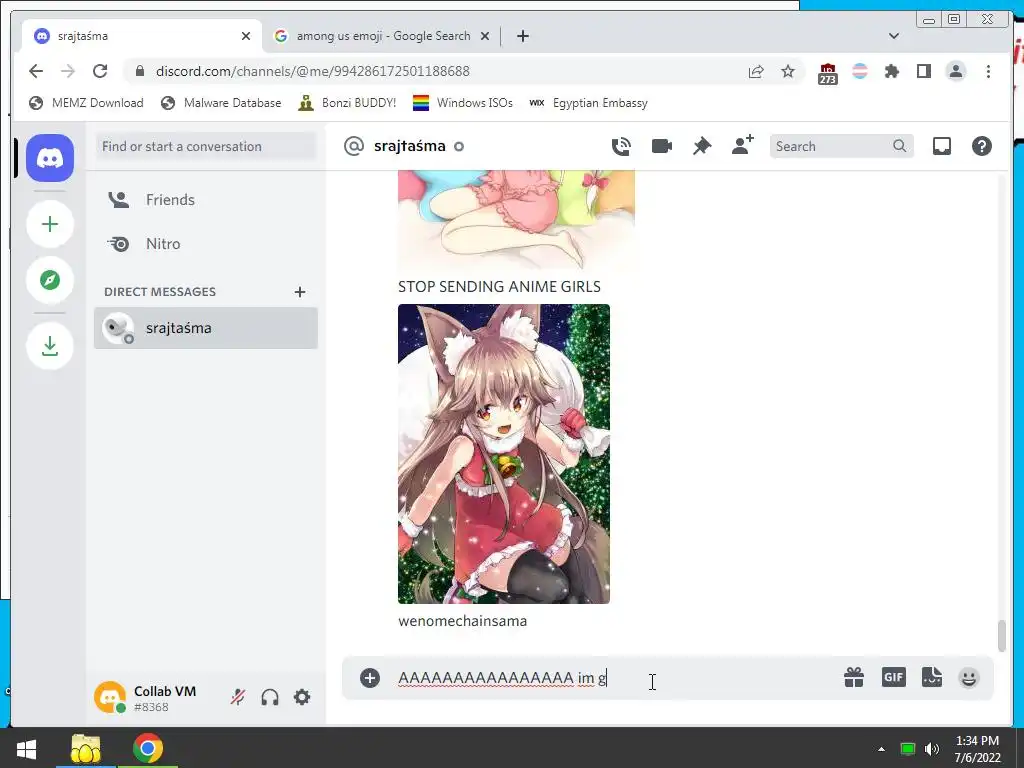Open the partially visible upper anime image
Image resolution: width=1024 pixels, height=768 pixels.
coord(516,219)
